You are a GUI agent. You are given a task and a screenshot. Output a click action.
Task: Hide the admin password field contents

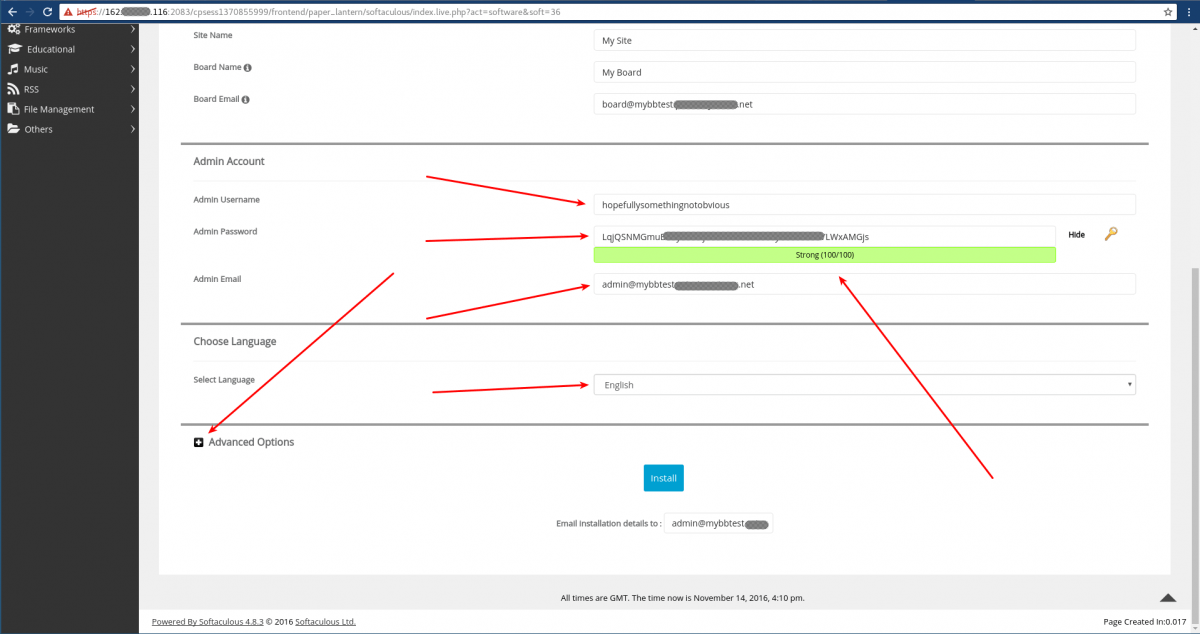coord(1076,233)
